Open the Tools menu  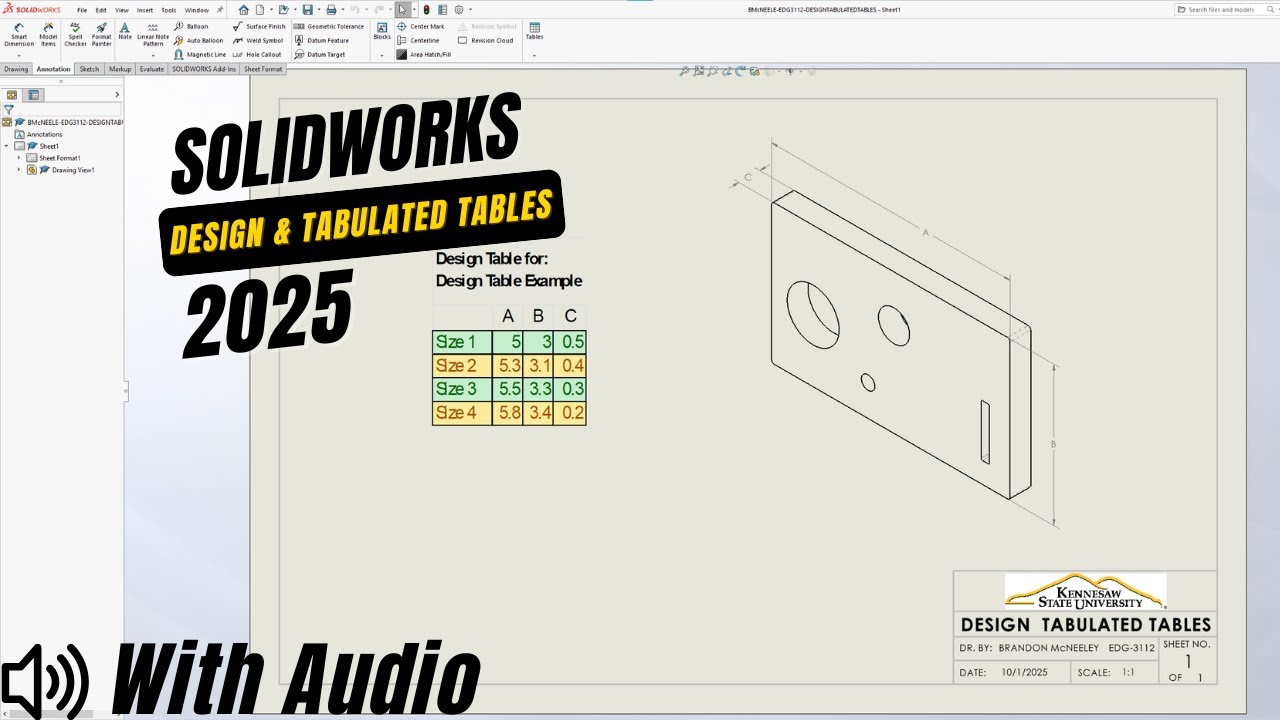click(169, 10)
